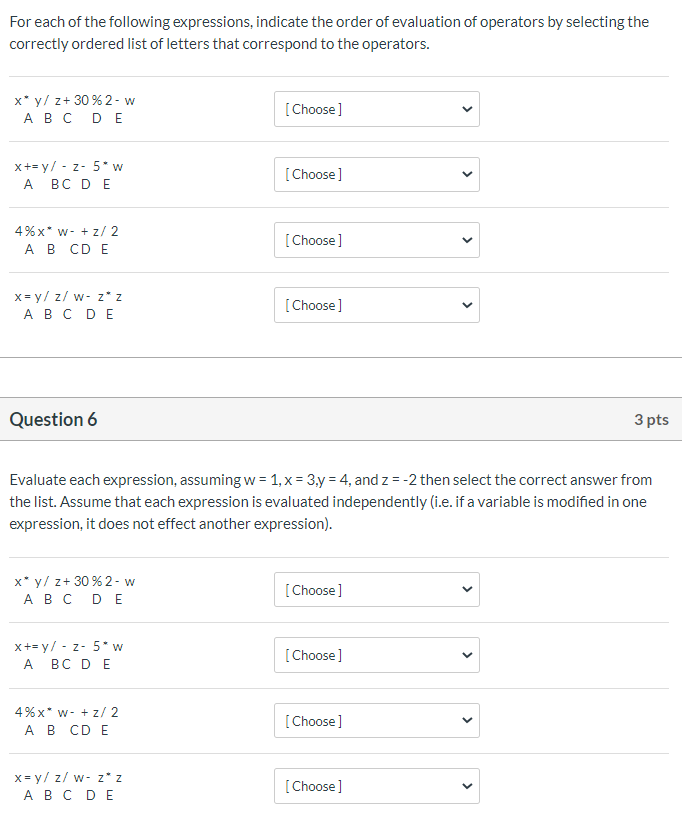Open the last [Choose] dropdown under Question 6
This screenshot has height=833, width=682.
(376, 786)
